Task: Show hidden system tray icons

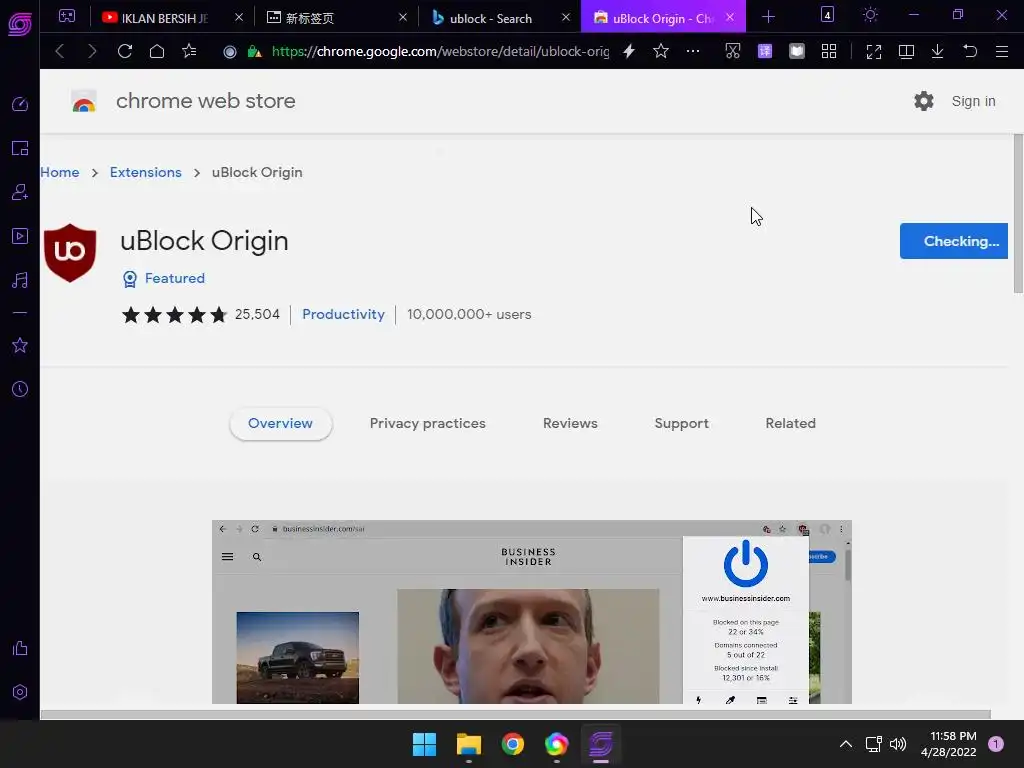Action: click(846, 744)
